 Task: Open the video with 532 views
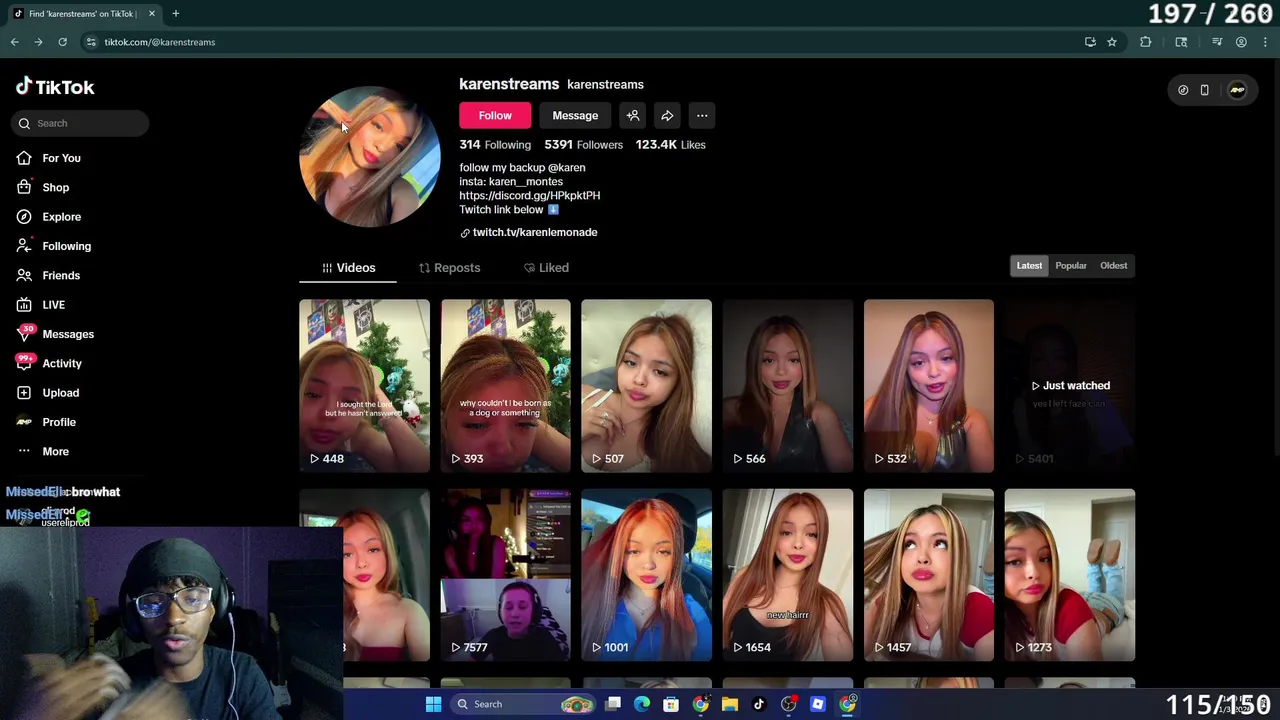(x=929, y=385)
